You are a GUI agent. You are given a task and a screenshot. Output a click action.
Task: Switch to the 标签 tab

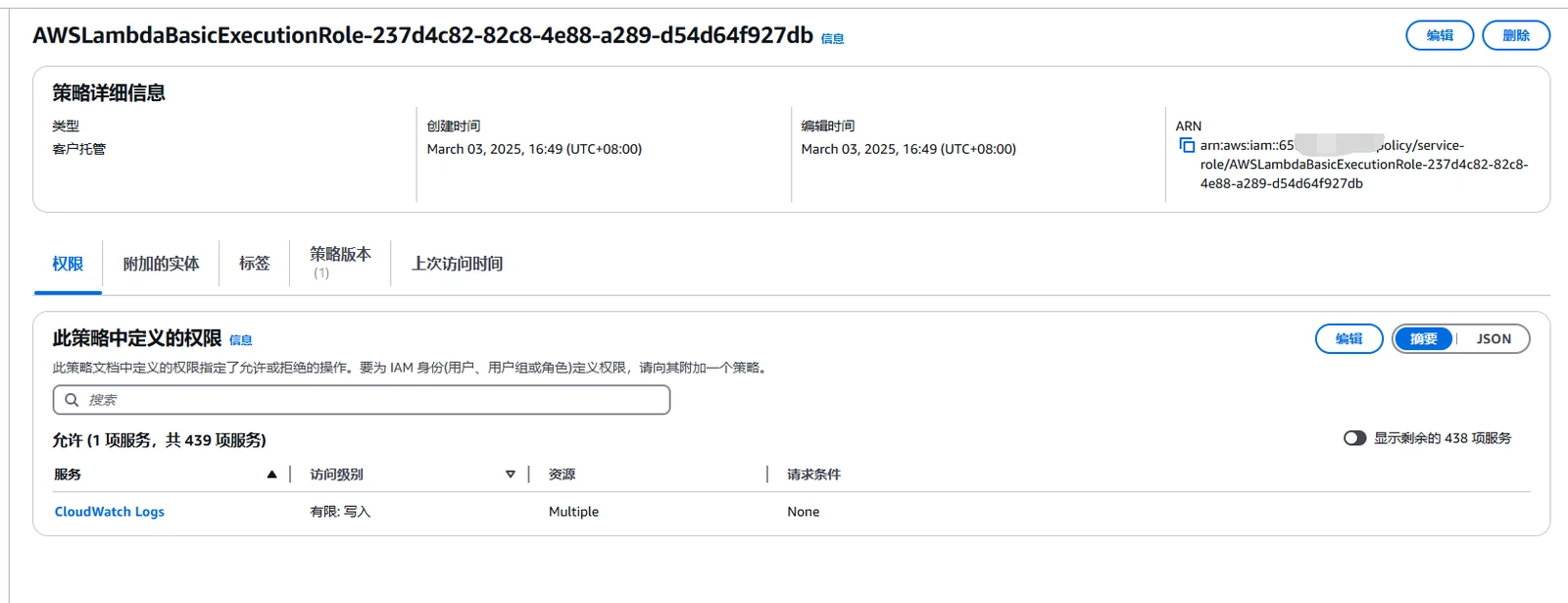pyautogui.click(x=255, y=264)
